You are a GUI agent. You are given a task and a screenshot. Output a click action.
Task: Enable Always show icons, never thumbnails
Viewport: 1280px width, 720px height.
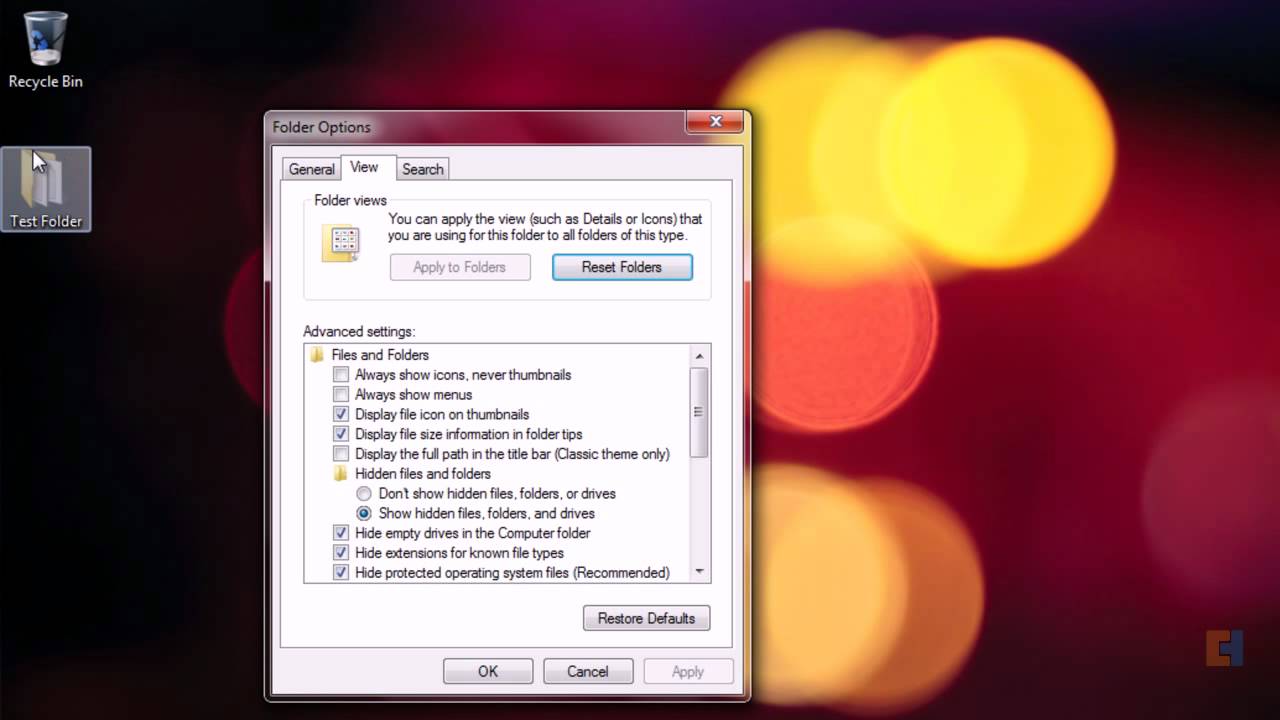[341, 375]
